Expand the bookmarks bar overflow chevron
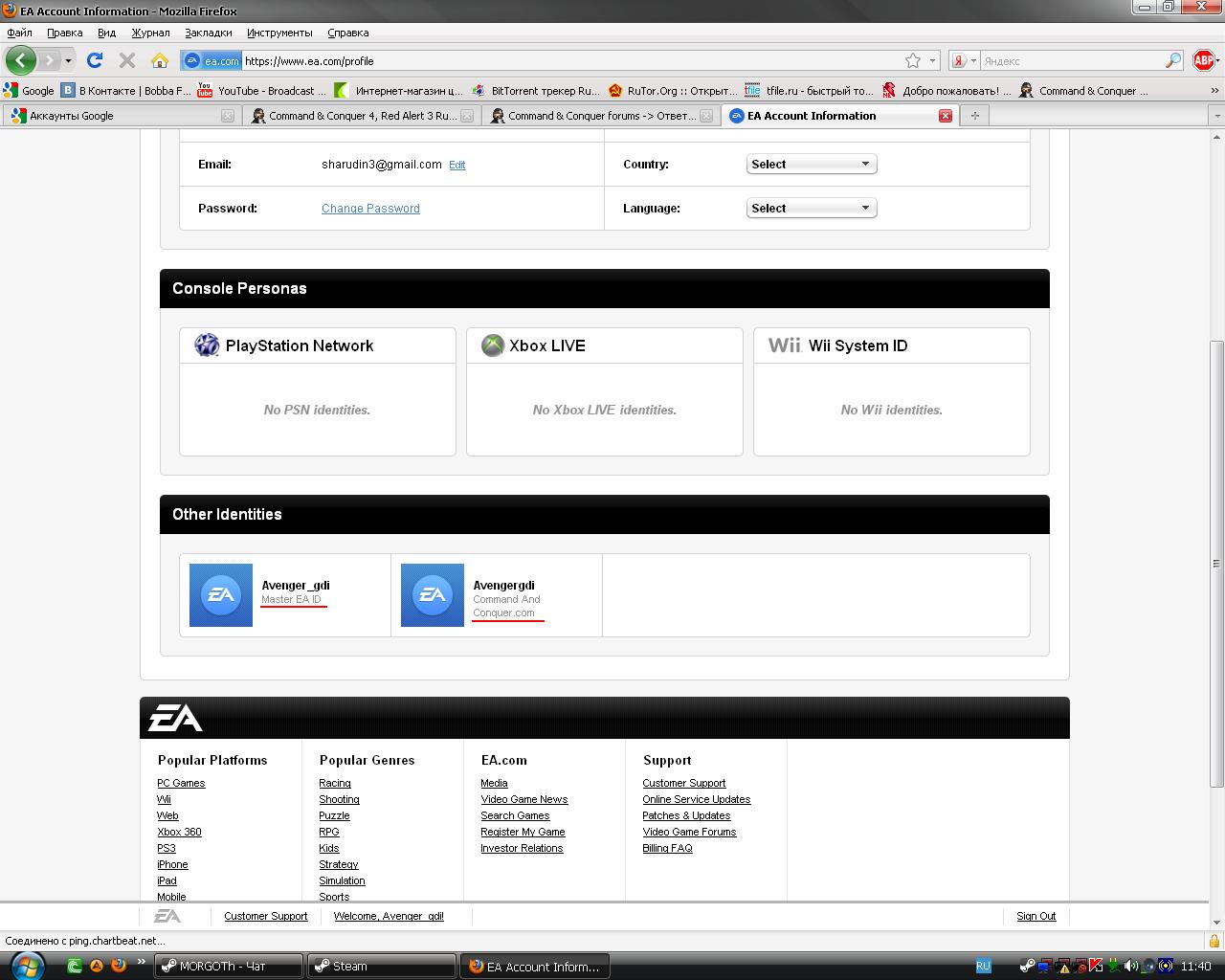This screenshot has width=1225, height=980. click(x=1215, y=91)
